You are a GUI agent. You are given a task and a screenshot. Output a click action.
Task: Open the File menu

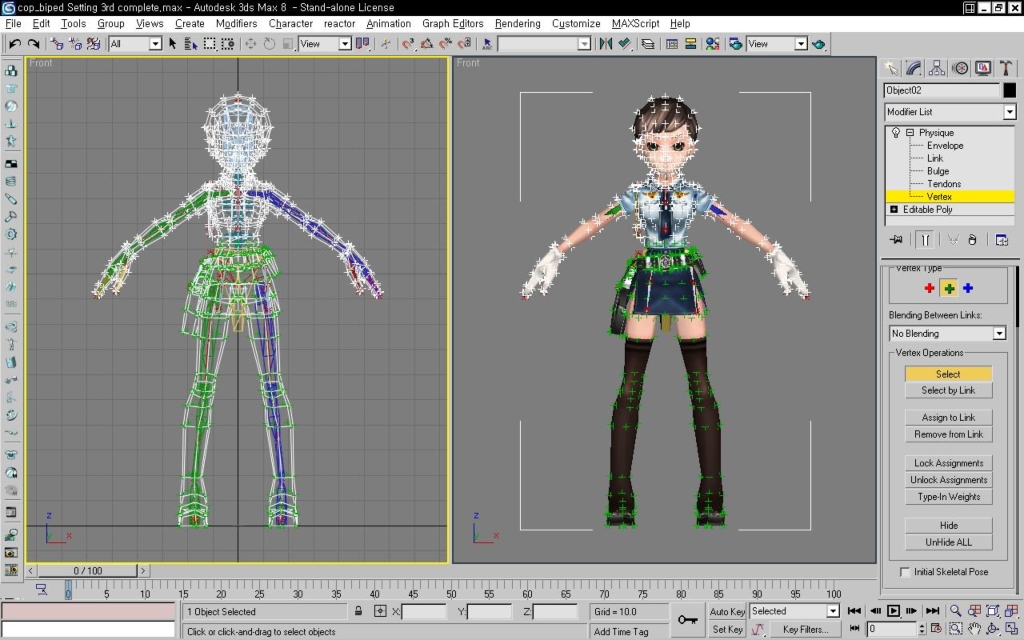[x=13, y=24]
